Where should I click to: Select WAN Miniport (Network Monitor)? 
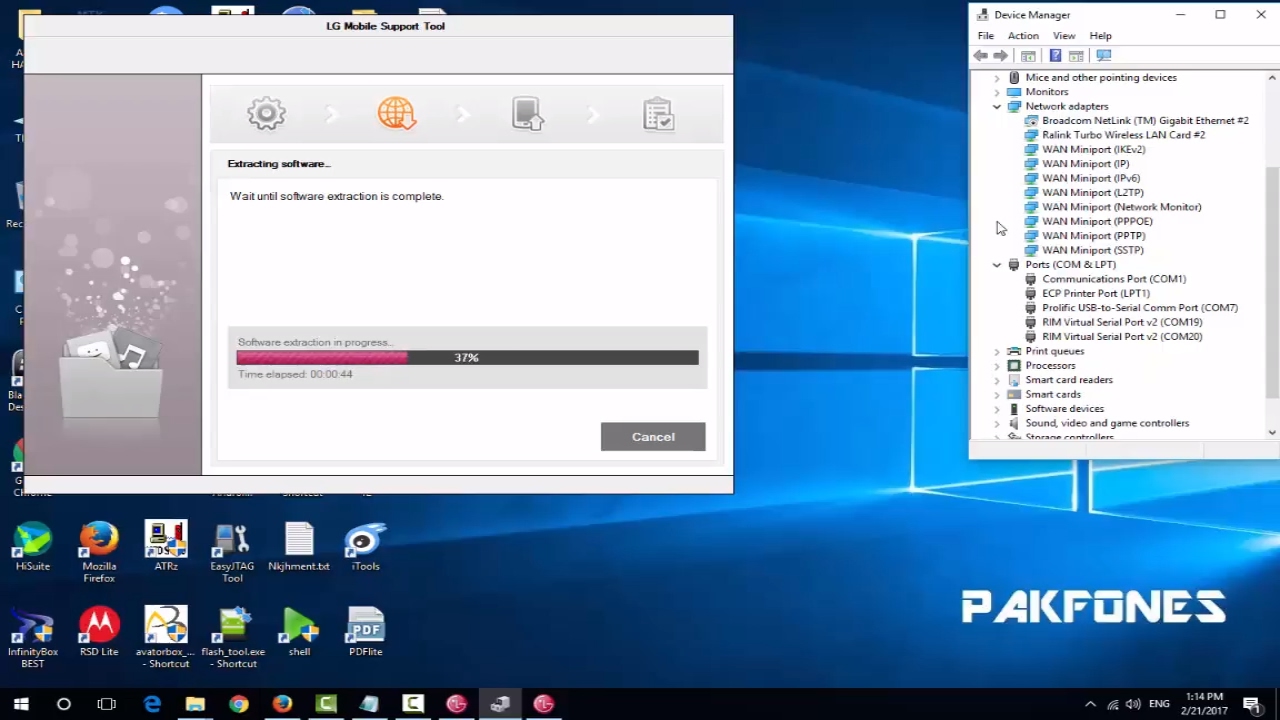pyautogui.click(x=1122, y=207)
